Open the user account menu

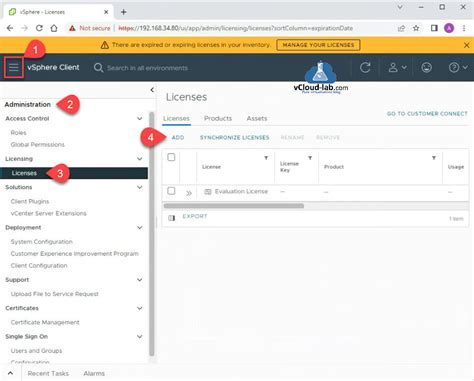[397, 68]
